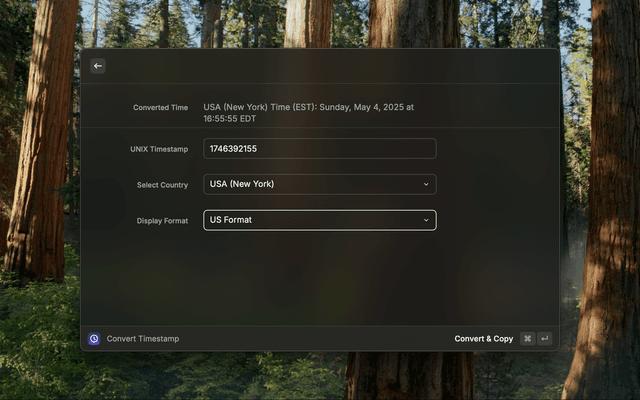Click the 1746392155 timestamp value
The height and width of the screenshot is (400, 640).
tap(233, 148)
